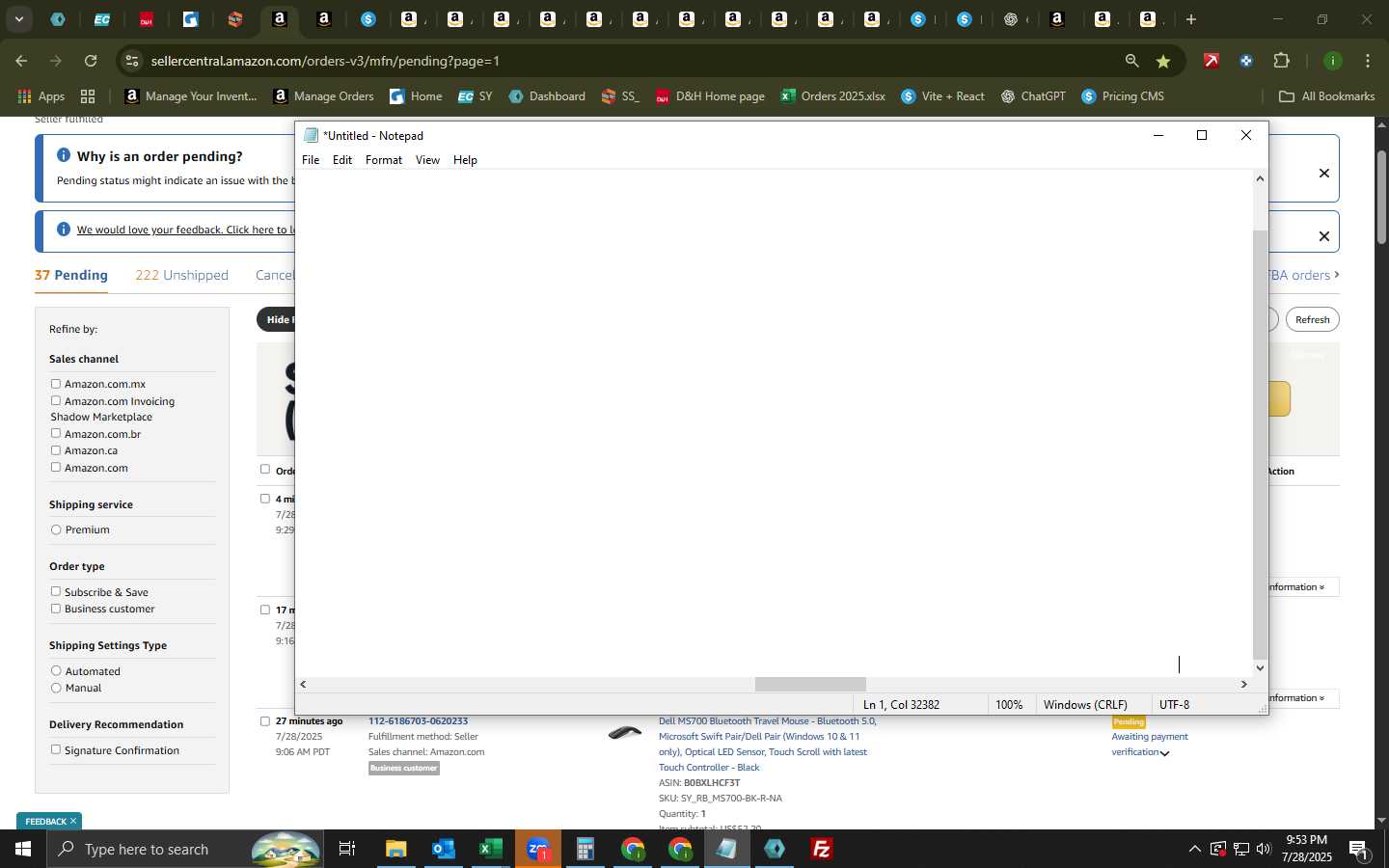Dismiss the feedback banner
The image size is (1389, 868).
(1324, 236)
